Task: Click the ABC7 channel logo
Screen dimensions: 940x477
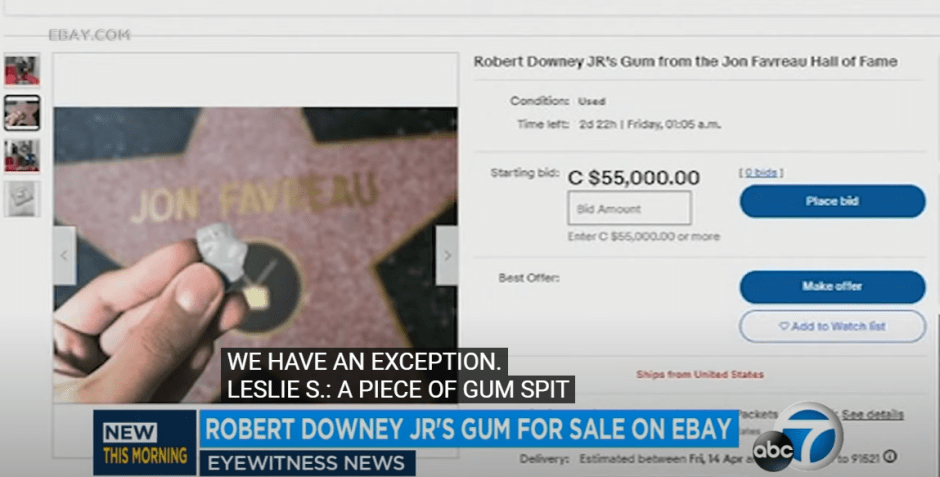Action: [798, 437]
